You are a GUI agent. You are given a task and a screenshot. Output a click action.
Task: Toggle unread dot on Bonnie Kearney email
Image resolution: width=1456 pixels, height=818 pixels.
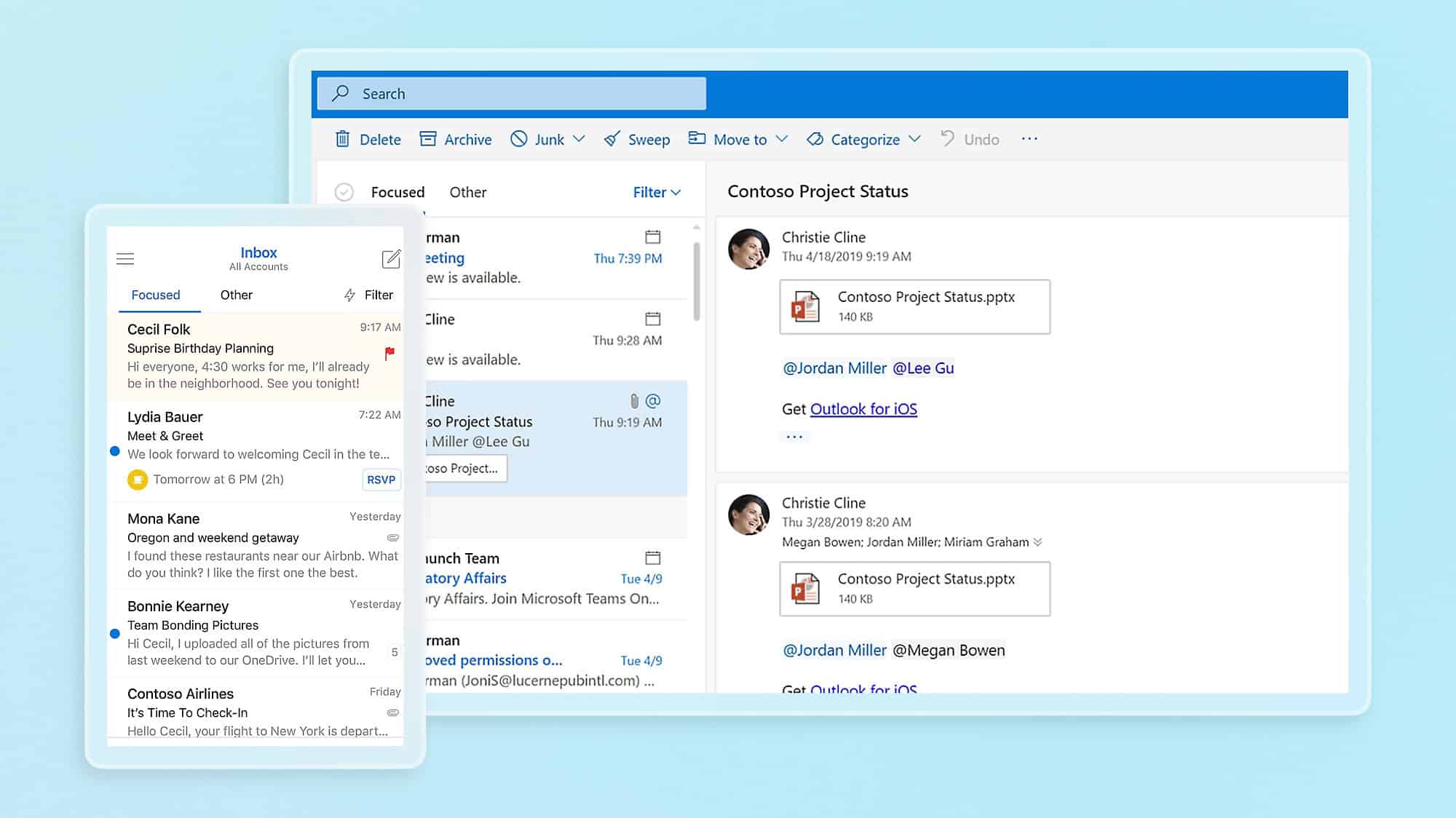[114, 633]
